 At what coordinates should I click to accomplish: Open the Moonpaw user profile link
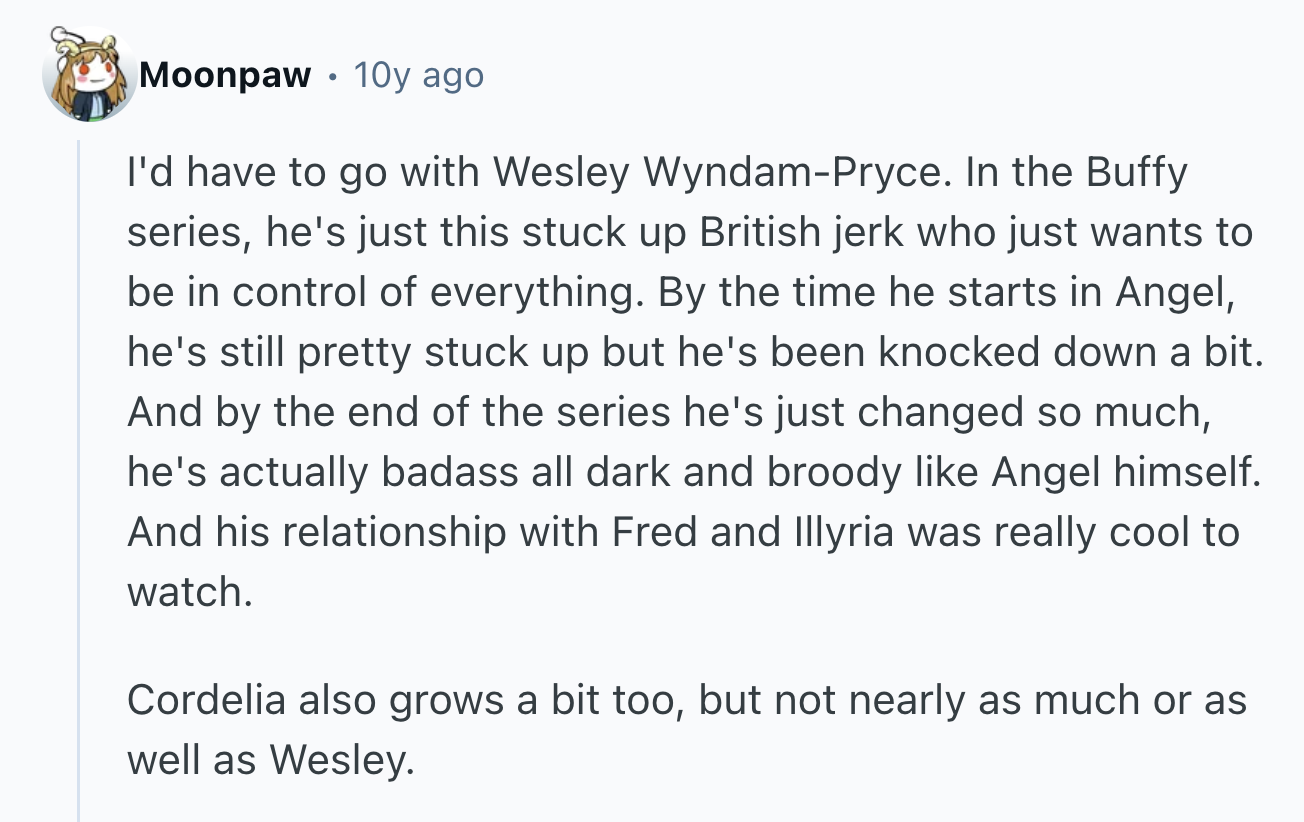click(225, 76)
